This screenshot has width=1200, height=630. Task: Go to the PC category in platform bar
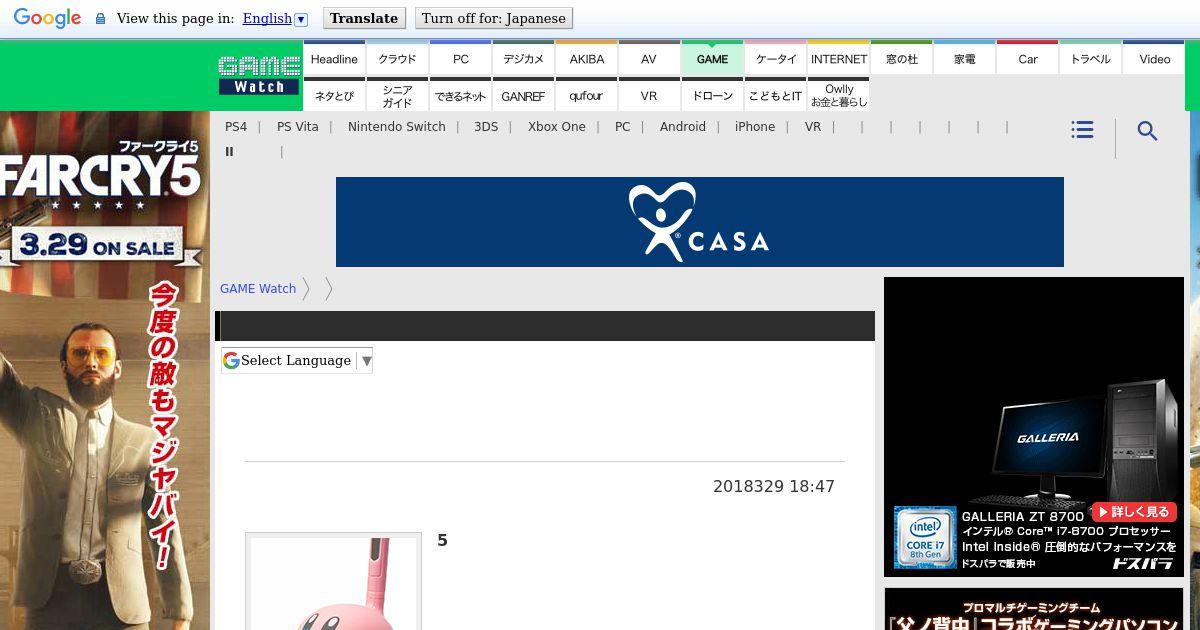coord(622,127)
